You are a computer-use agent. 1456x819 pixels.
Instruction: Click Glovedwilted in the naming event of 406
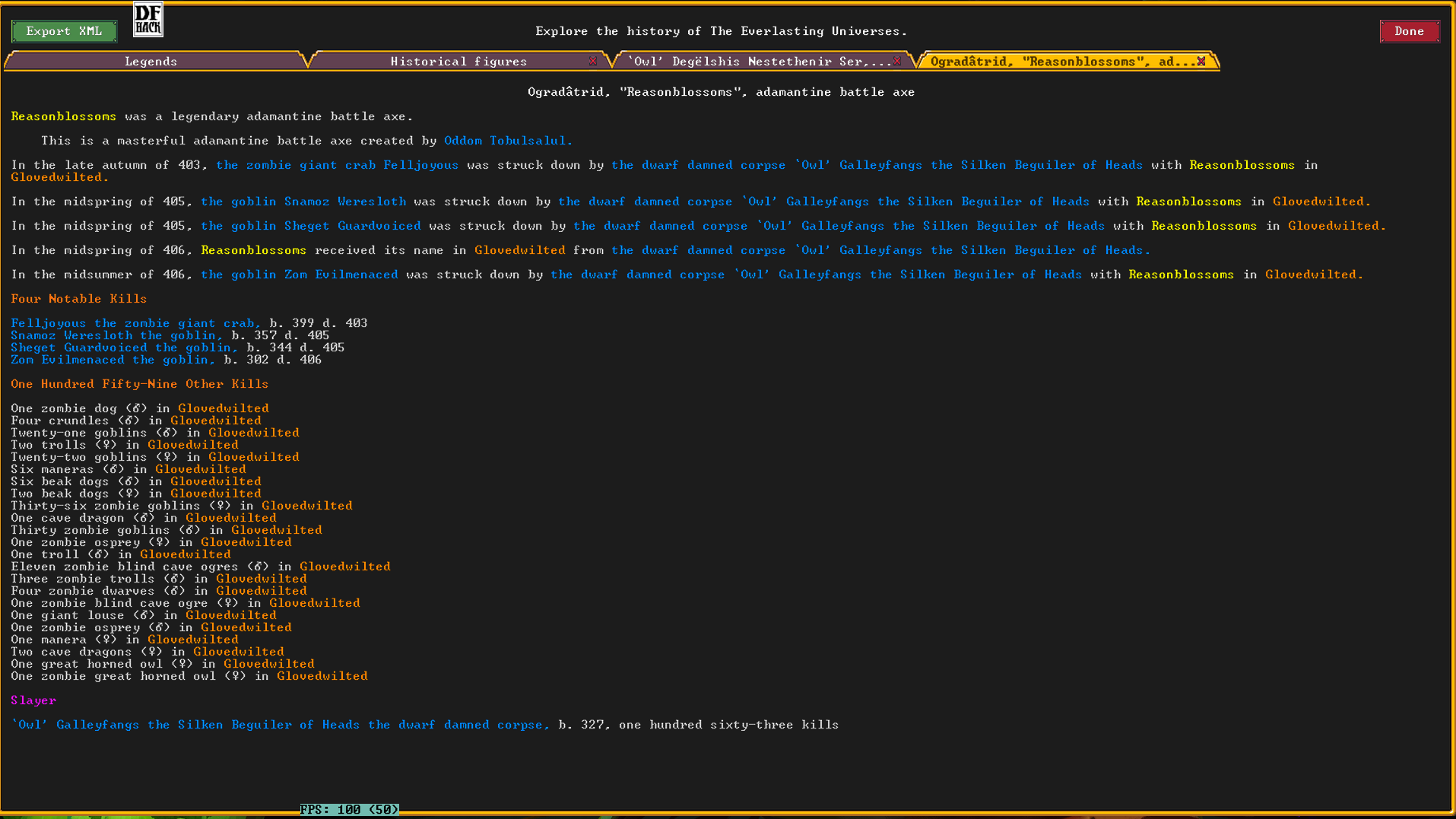pyautogui.click(x=520, y=250)
